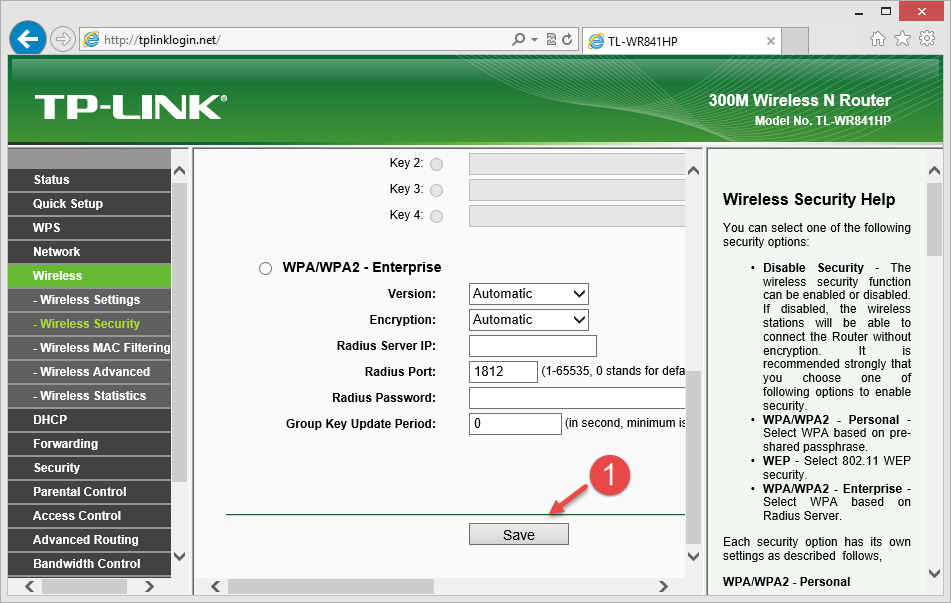Open the new tab button
This screenshot has height=603, width=951.
click(x=795, y=41)
